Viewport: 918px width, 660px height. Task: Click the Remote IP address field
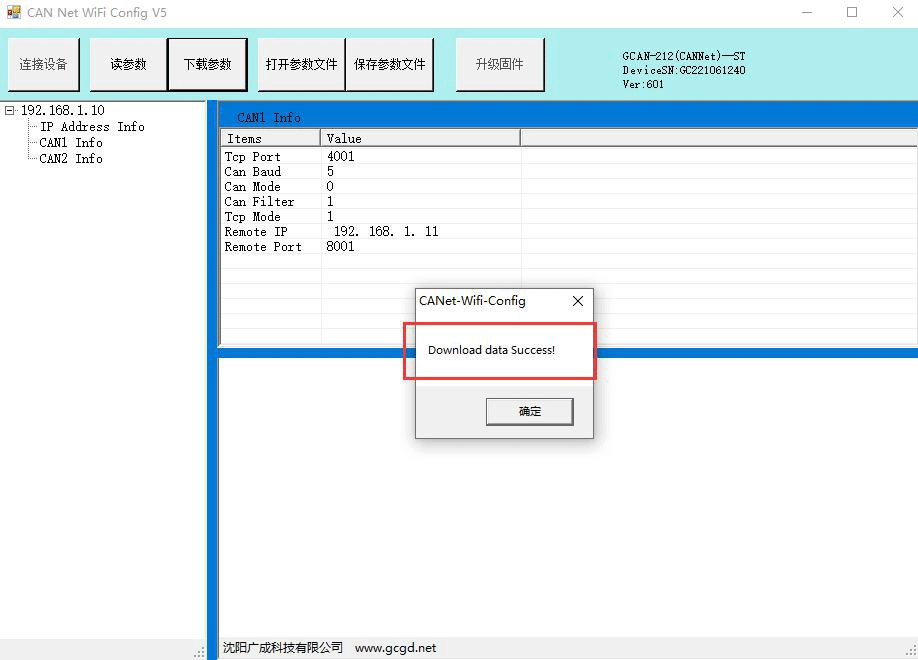(x=386, y=232)
